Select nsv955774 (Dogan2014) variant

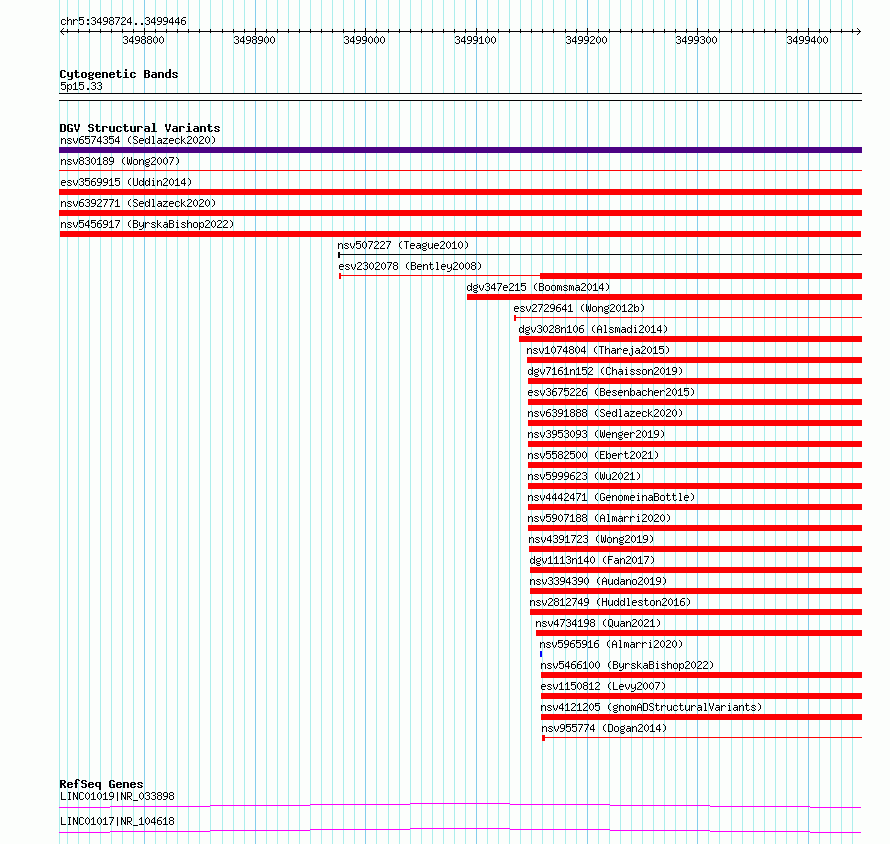[x=604, y=728]
